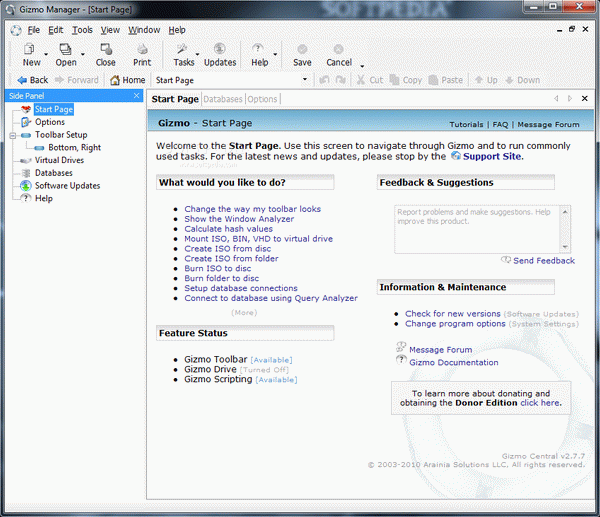Click the Undo icon
Image resolution: width=600 pixels, height=517 pixels.
(324, 80)
